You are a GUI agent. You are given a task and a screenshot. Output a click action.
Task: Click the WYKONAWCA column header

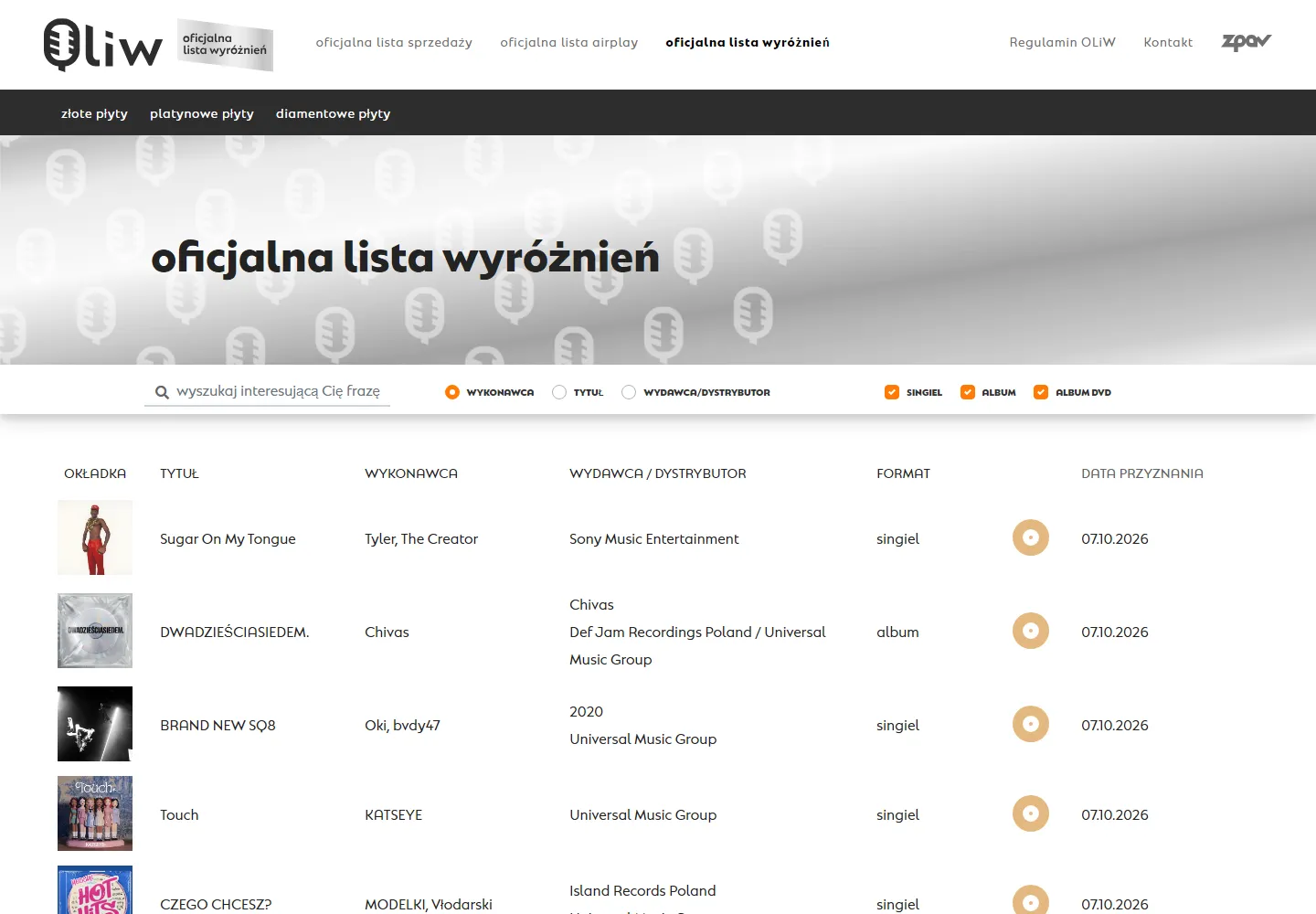(411, 473)
